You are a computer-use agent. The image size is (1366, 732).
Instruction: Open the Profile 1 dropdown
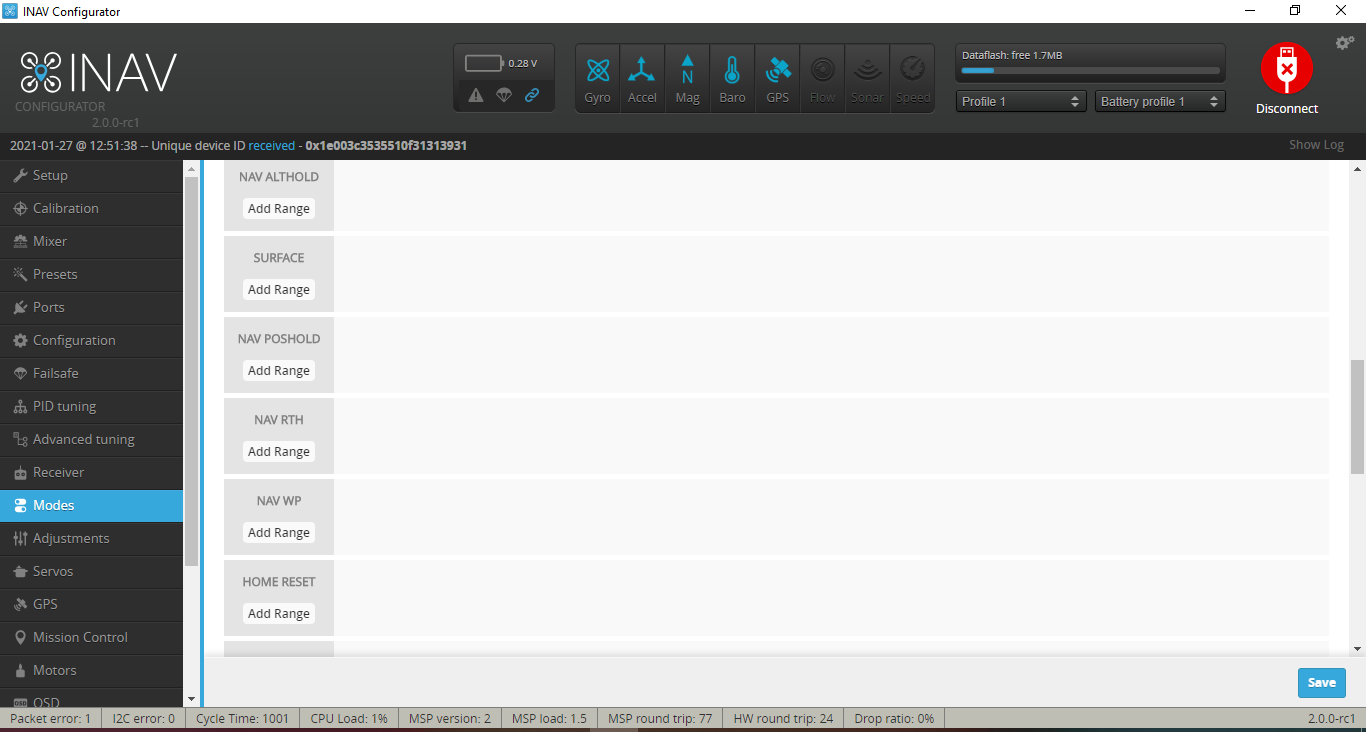1020,101
